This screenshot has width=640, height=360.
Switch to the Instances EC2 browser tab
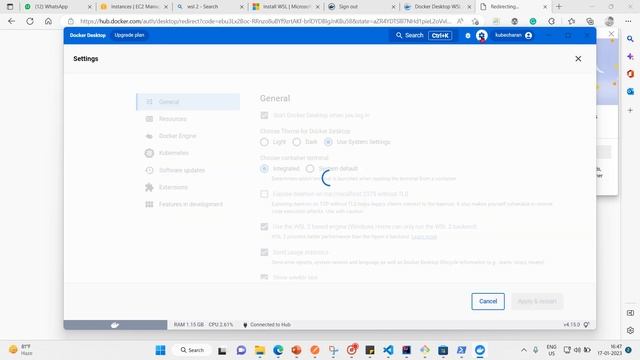(134, 7)
